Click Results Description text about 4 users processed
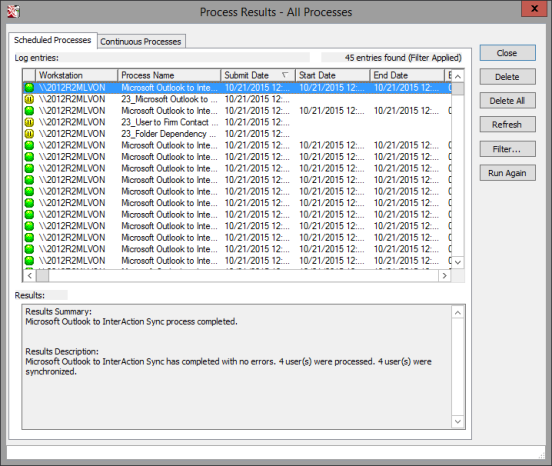This screenshot has height=466, width=552. (x=228, y=366)
